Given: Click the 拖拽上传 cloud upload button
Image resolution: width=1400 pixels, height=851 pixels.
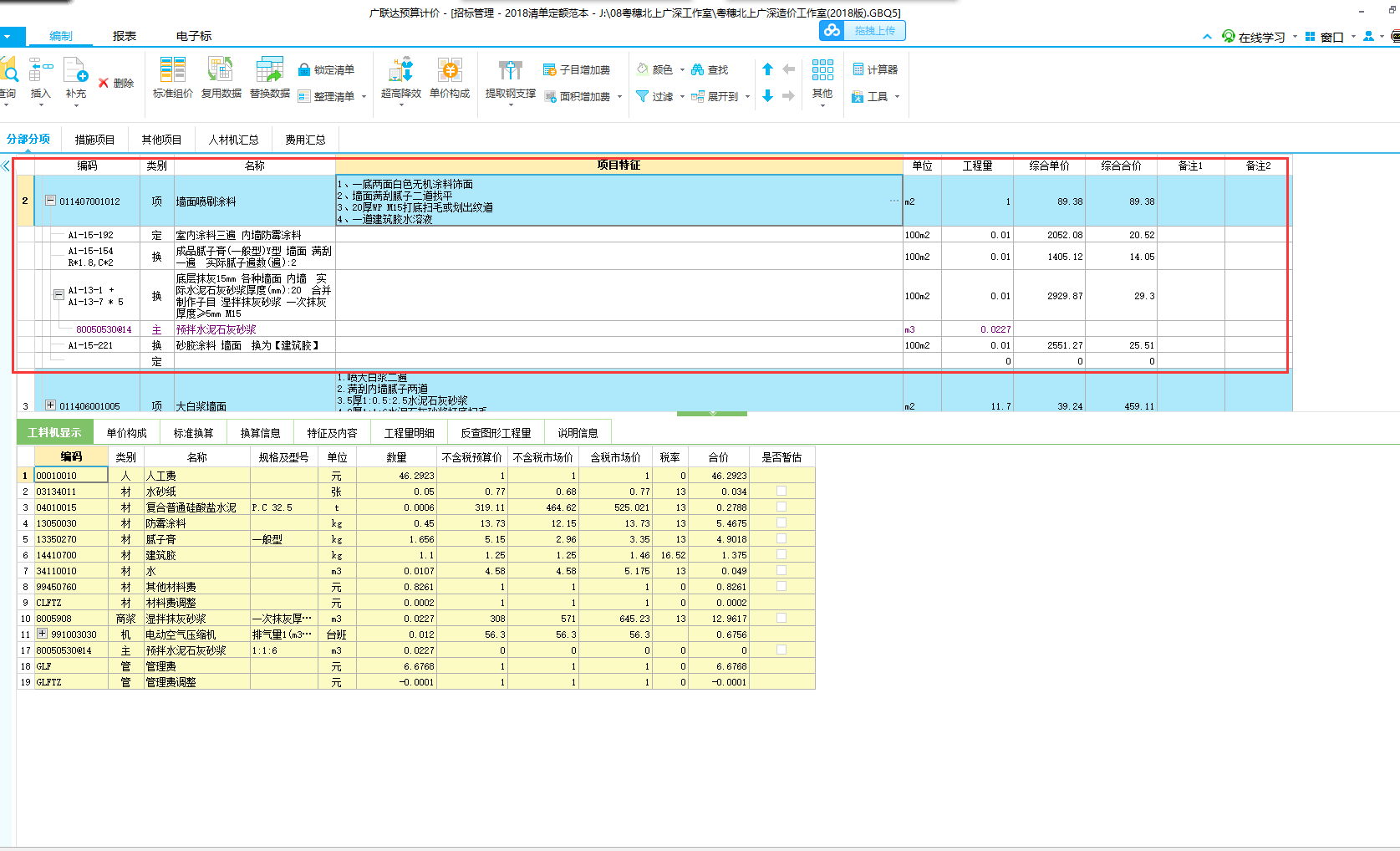Looking at the screenshot, I should click(x=863, y=31).
